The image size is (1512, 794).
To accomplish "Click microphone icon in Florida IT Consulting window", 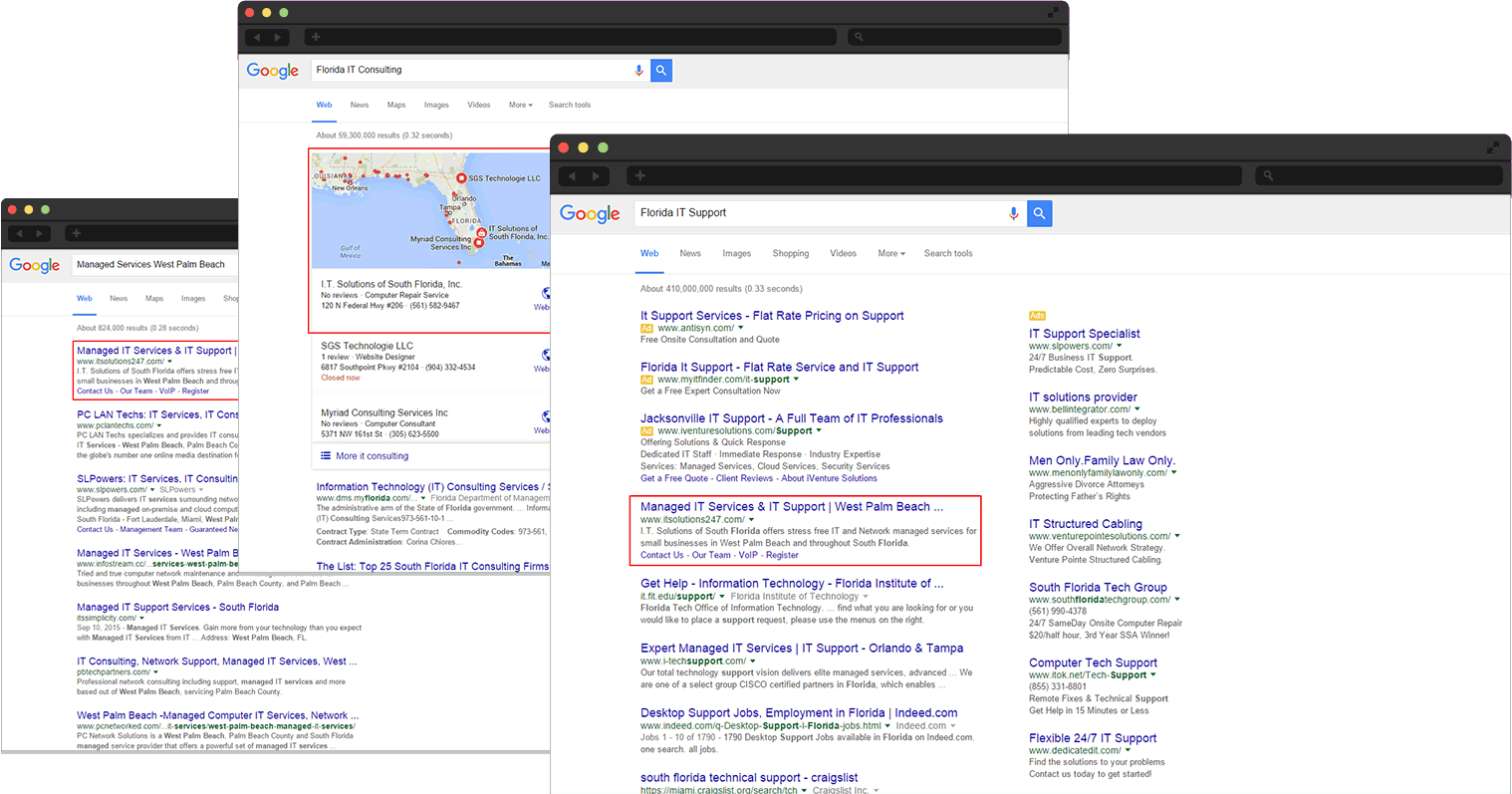I will tap(638, 70).
